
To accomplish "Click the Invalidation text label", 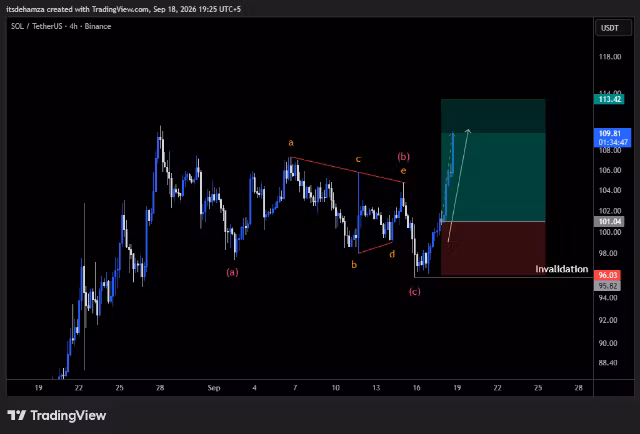I will [x=562, y=269].
